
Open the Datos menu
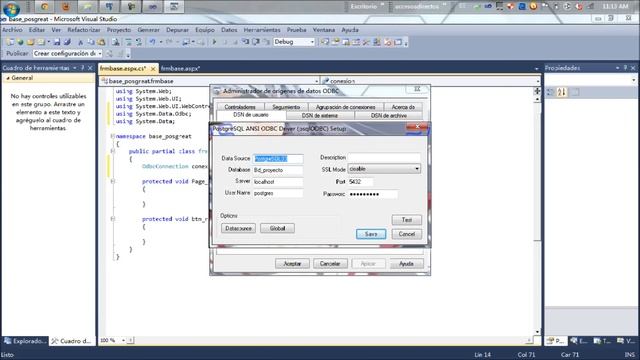coord(229,30)
